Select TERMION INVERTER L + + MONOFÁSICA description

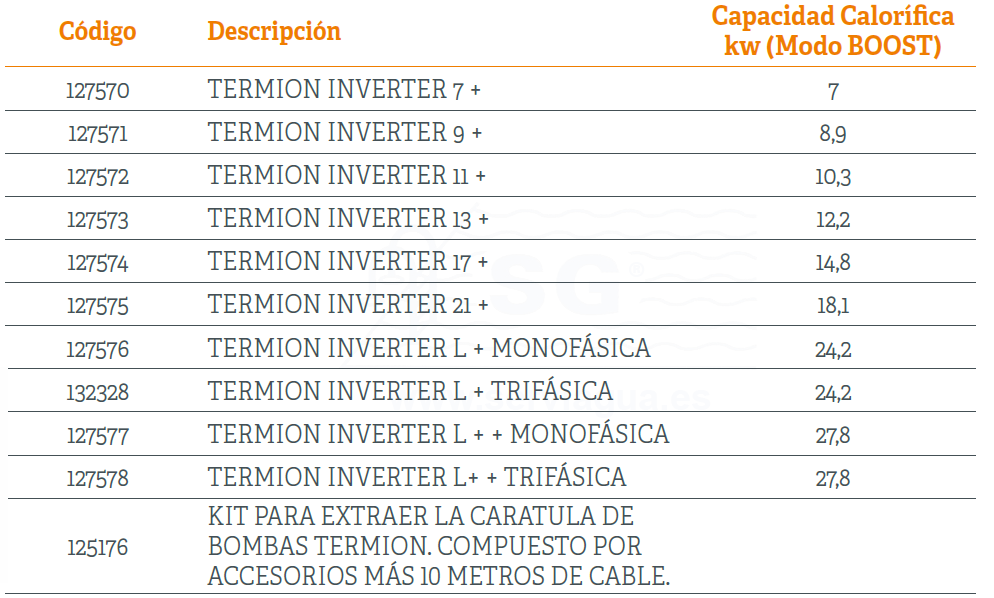click(438, 435)
